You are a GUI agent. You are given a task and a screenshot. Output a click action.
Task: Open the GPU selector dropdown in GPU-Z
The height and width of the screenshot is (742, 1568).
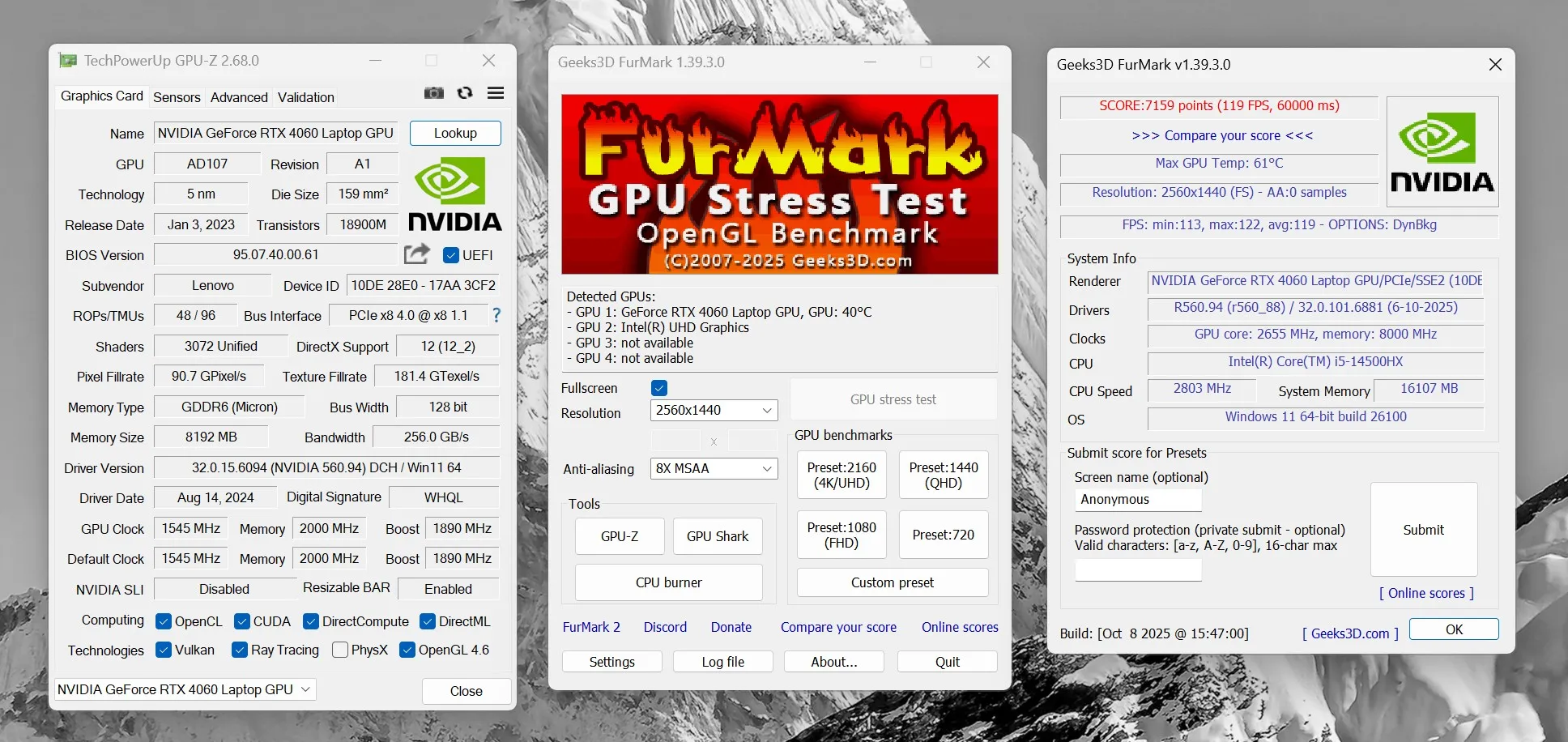[185, 689]
